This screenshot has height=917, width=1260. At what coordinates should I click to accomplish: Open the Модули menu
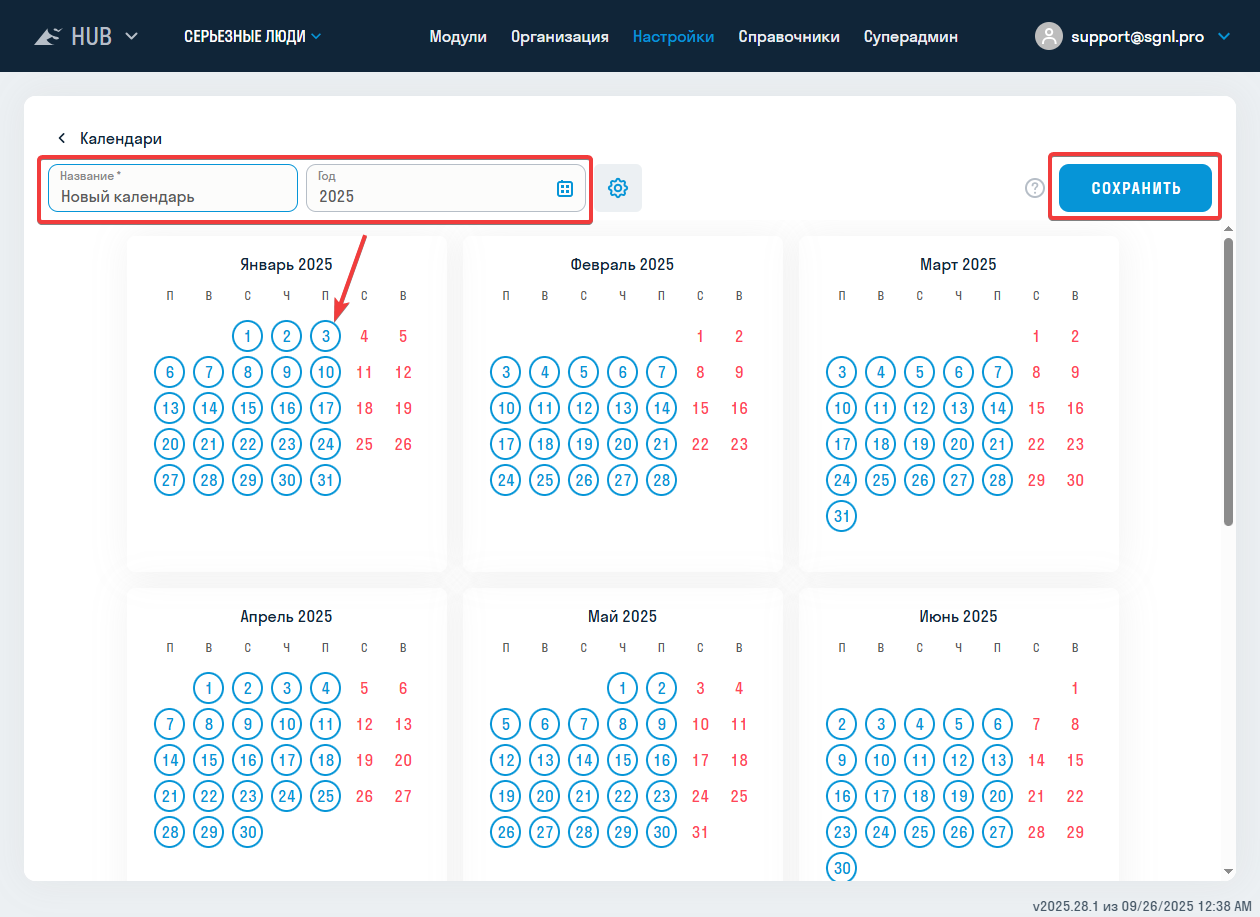click(x=458, y=37)
